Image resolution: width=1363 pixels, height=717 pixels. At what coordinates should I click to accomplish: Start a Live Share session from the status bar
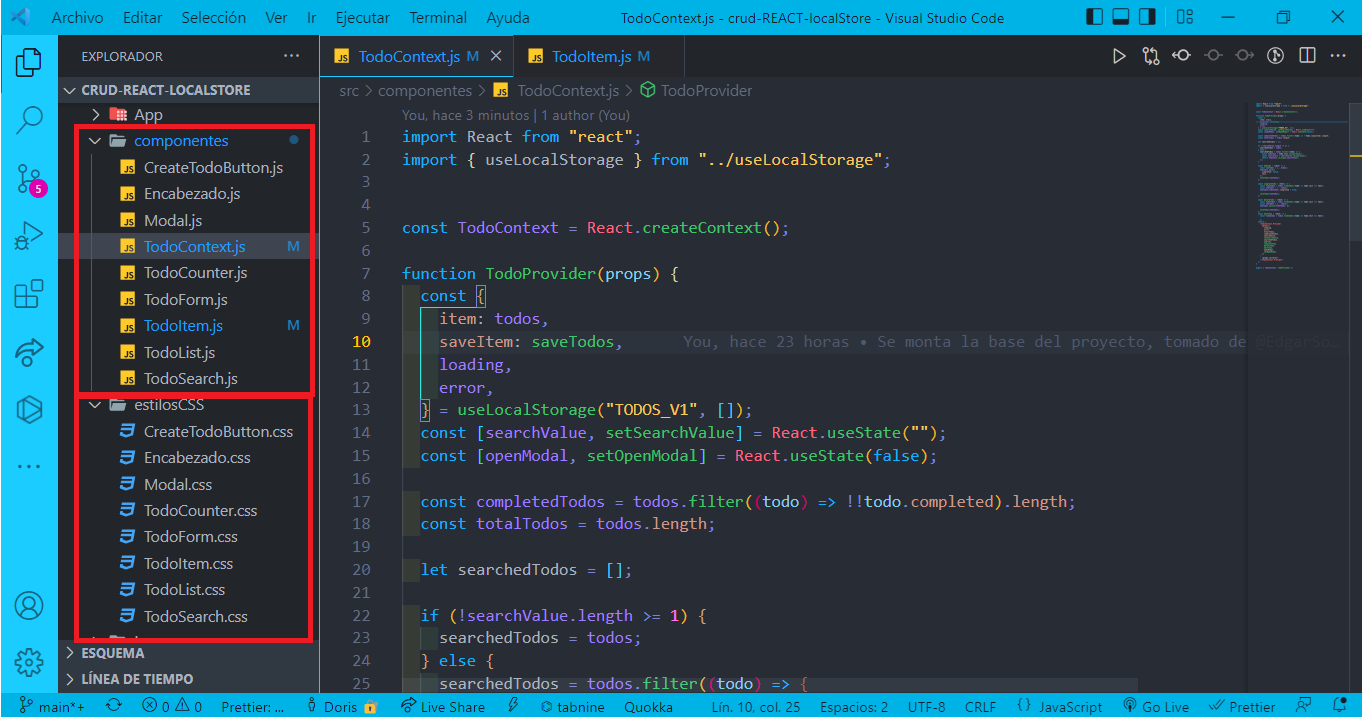point(443,706)
